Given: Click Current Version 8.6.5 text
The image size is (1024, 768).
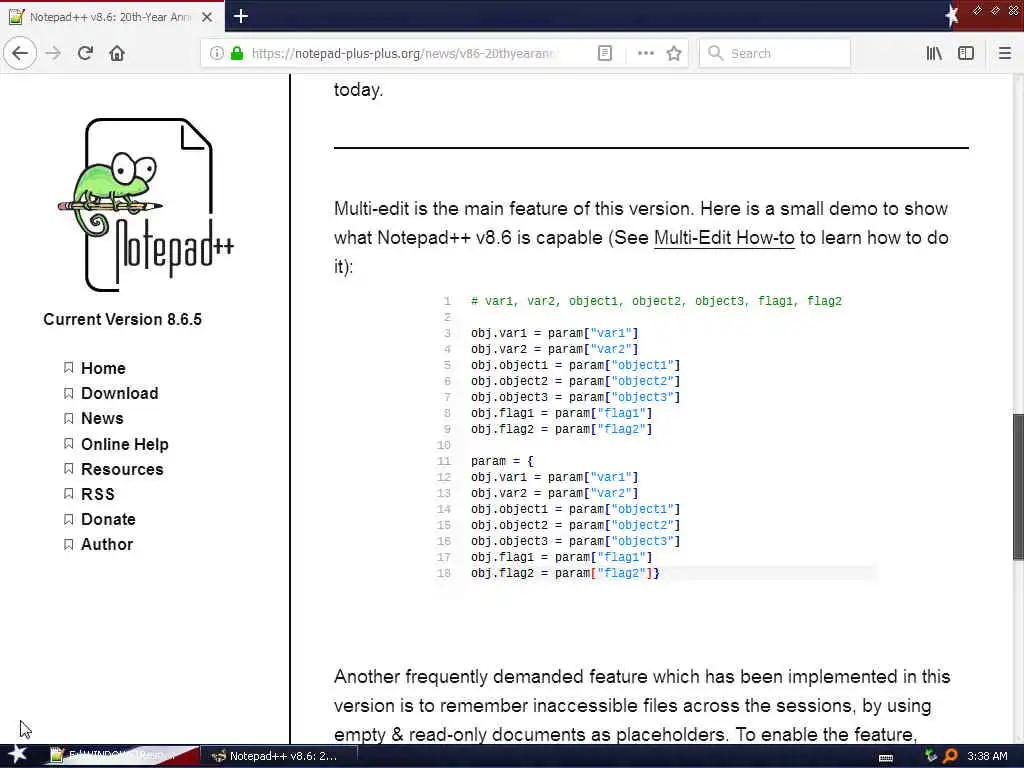Looking at the screenshot, I should tap(123, 319).
